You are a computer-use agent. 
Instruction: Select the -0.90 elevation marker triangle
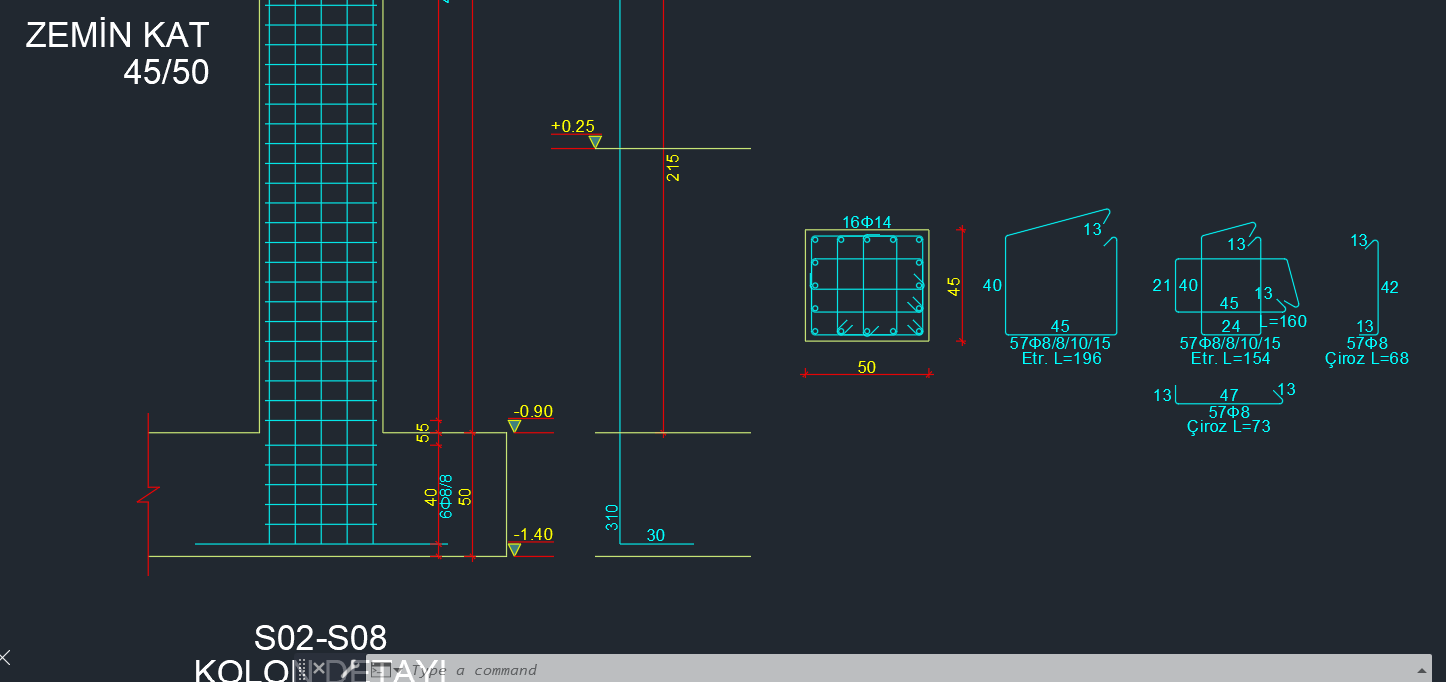pyautogui.click(x=514, y=426)
